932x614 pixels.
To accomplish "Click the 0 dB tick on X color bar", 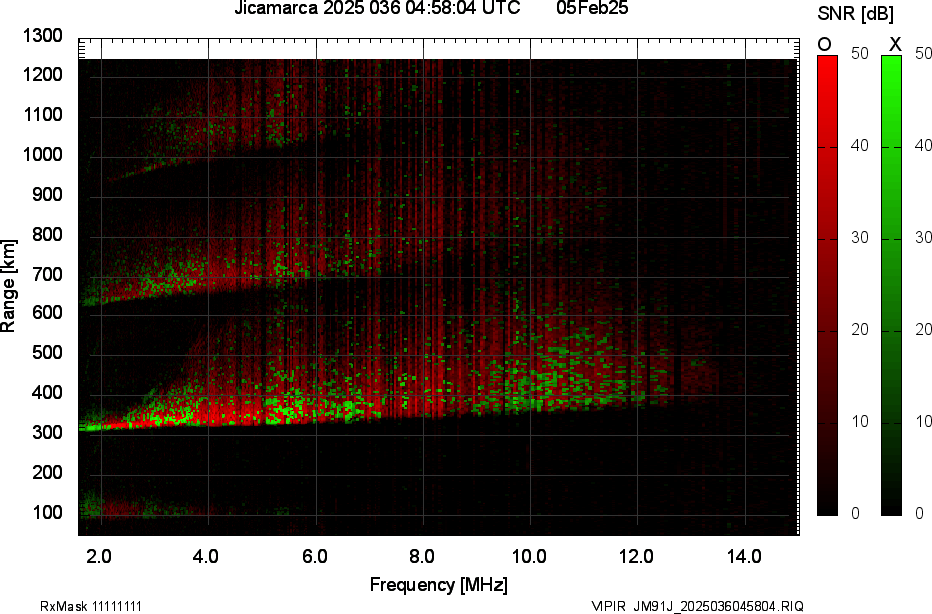I will 919,513.
